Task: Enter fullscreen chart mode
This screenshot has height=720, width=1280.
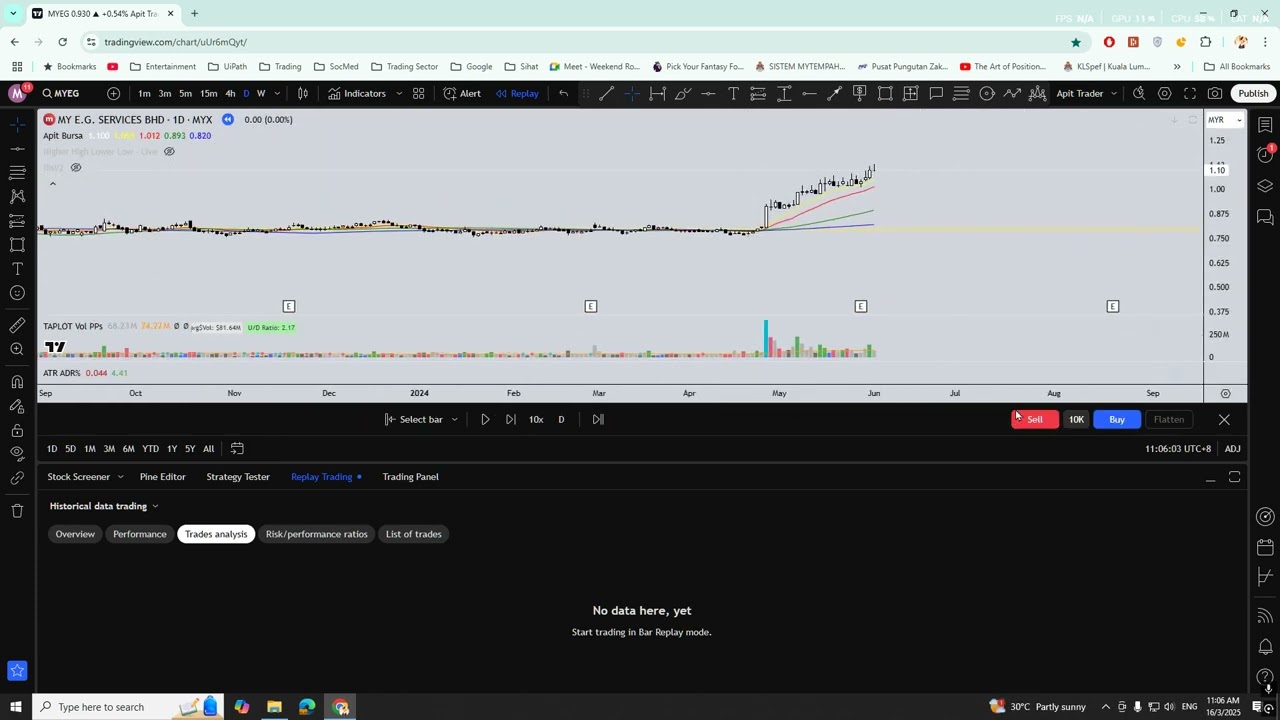Action: pos(1190,93)
